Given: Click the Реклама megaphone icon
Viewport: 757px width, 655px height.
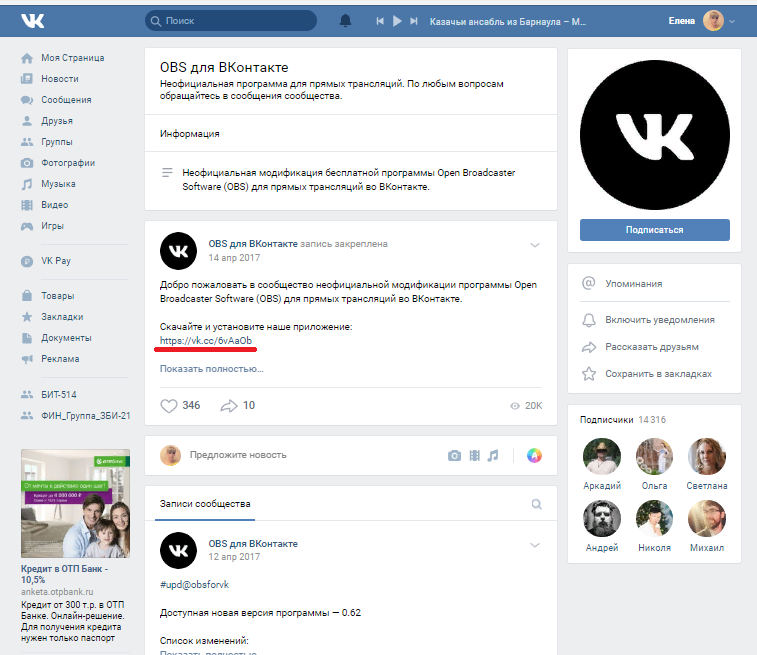Looking at the screenshot, I should (x=27, y=359).
